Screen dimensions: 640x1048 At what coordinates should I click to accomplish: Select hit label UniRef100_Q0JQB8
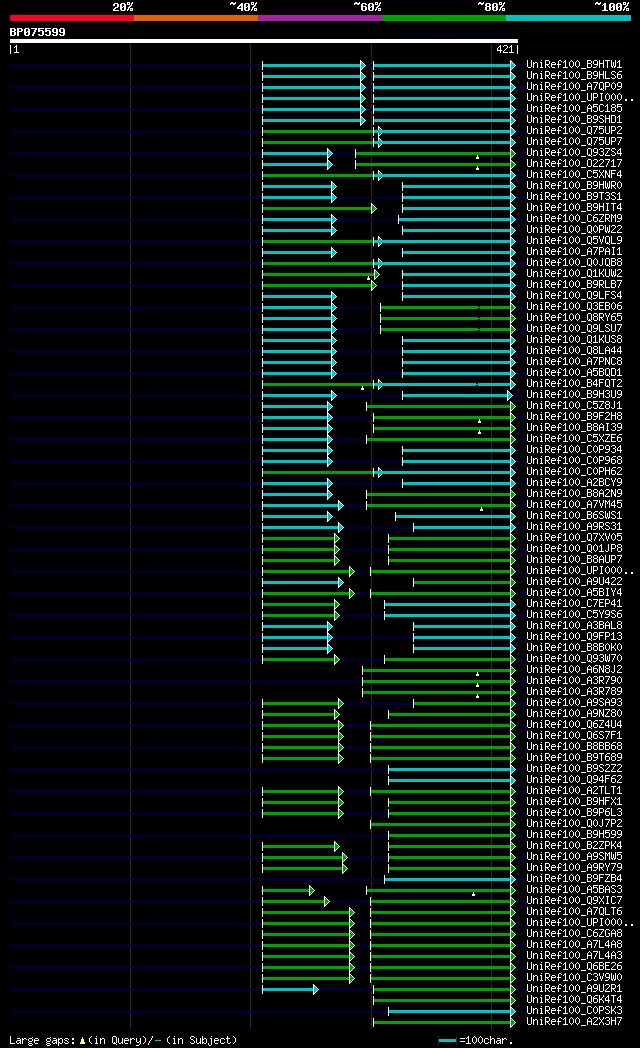574,262
